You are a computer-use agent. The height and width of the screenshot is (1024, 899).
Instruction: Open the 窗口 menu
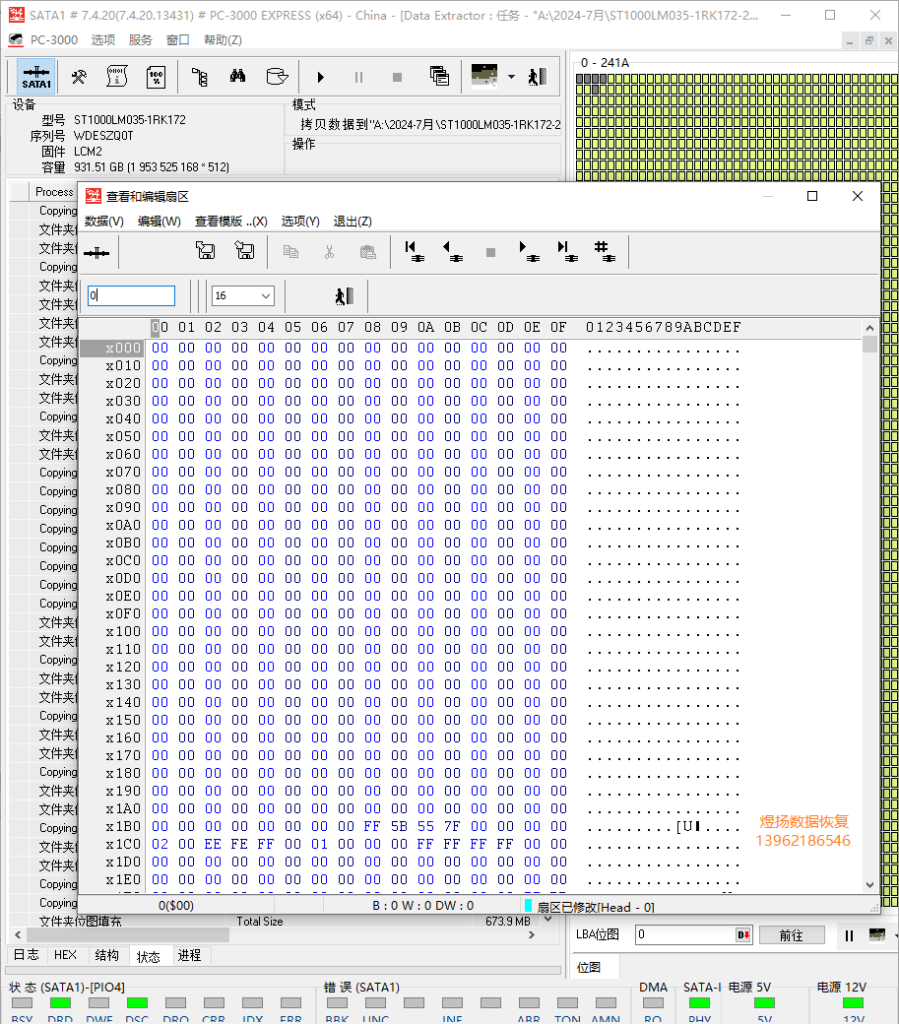[x=178, y=40]
